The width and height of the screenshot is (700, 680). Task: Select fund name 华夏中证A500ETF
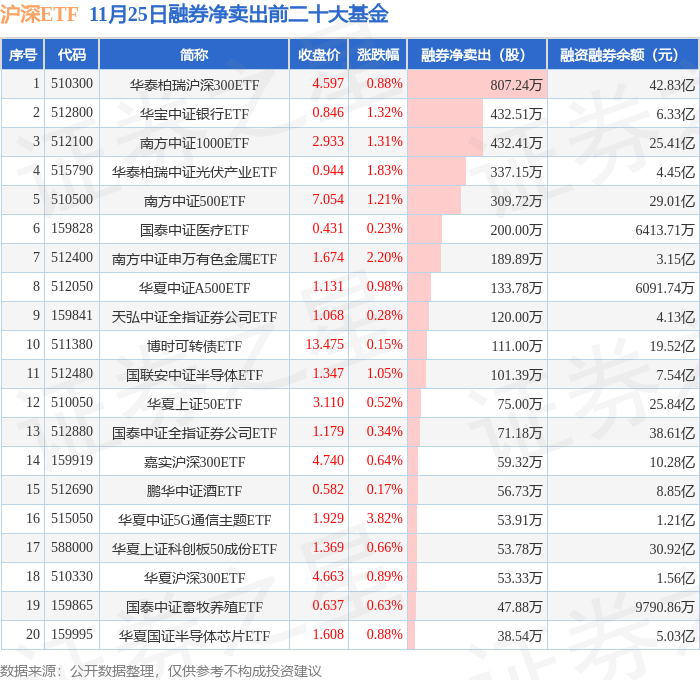click(x=194, y=288)
